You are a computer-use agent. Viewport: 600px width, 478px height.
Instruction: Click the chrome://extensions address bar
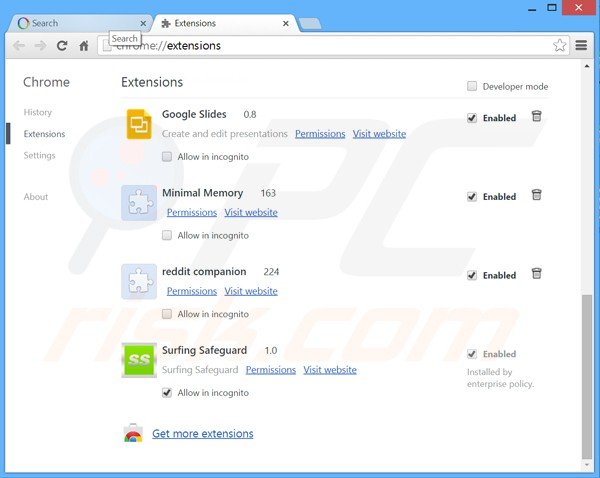point(333,46)
